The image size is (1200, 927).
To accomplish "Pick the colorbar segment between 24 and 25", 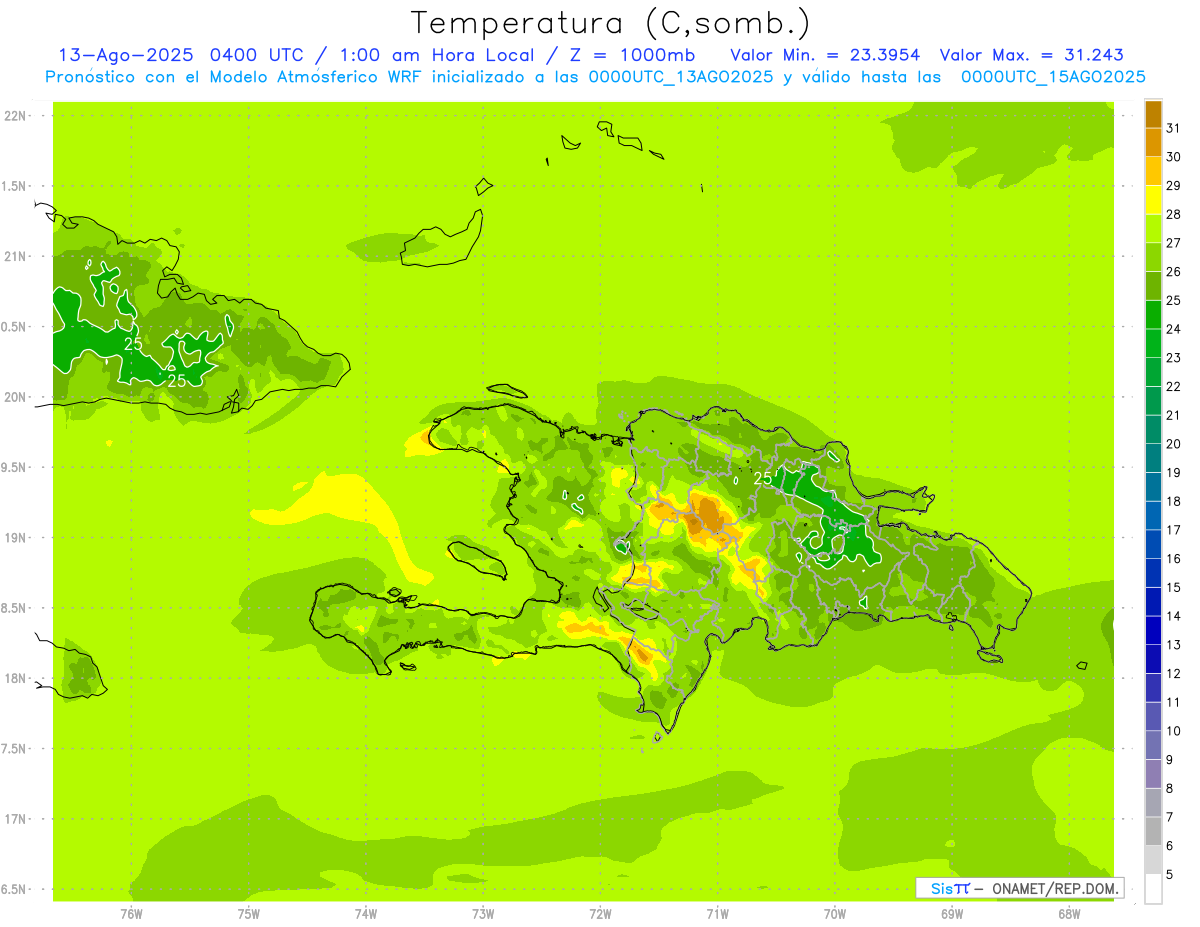I will coord(1153,315).
